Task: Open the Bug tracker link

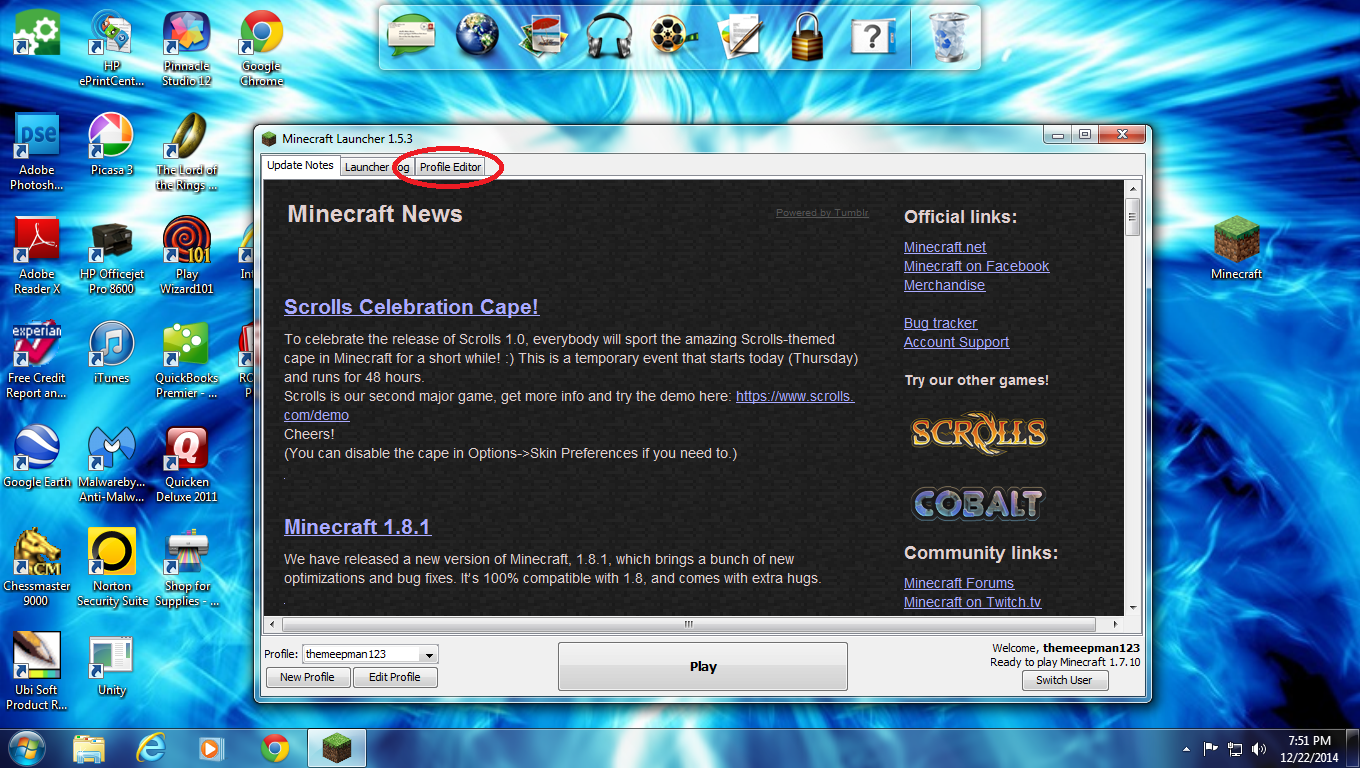Action: coord(940,322)
